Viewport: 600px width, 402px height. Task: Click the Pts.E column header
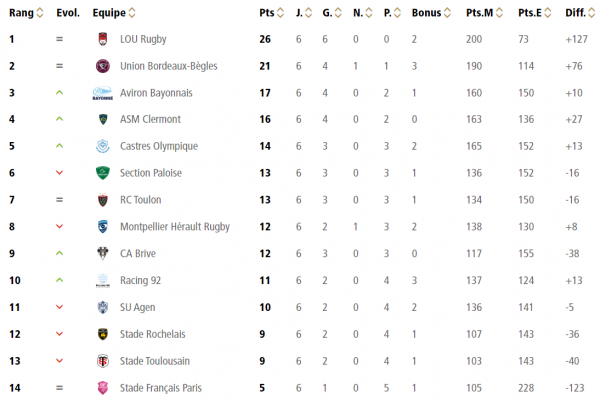(530, 13)
